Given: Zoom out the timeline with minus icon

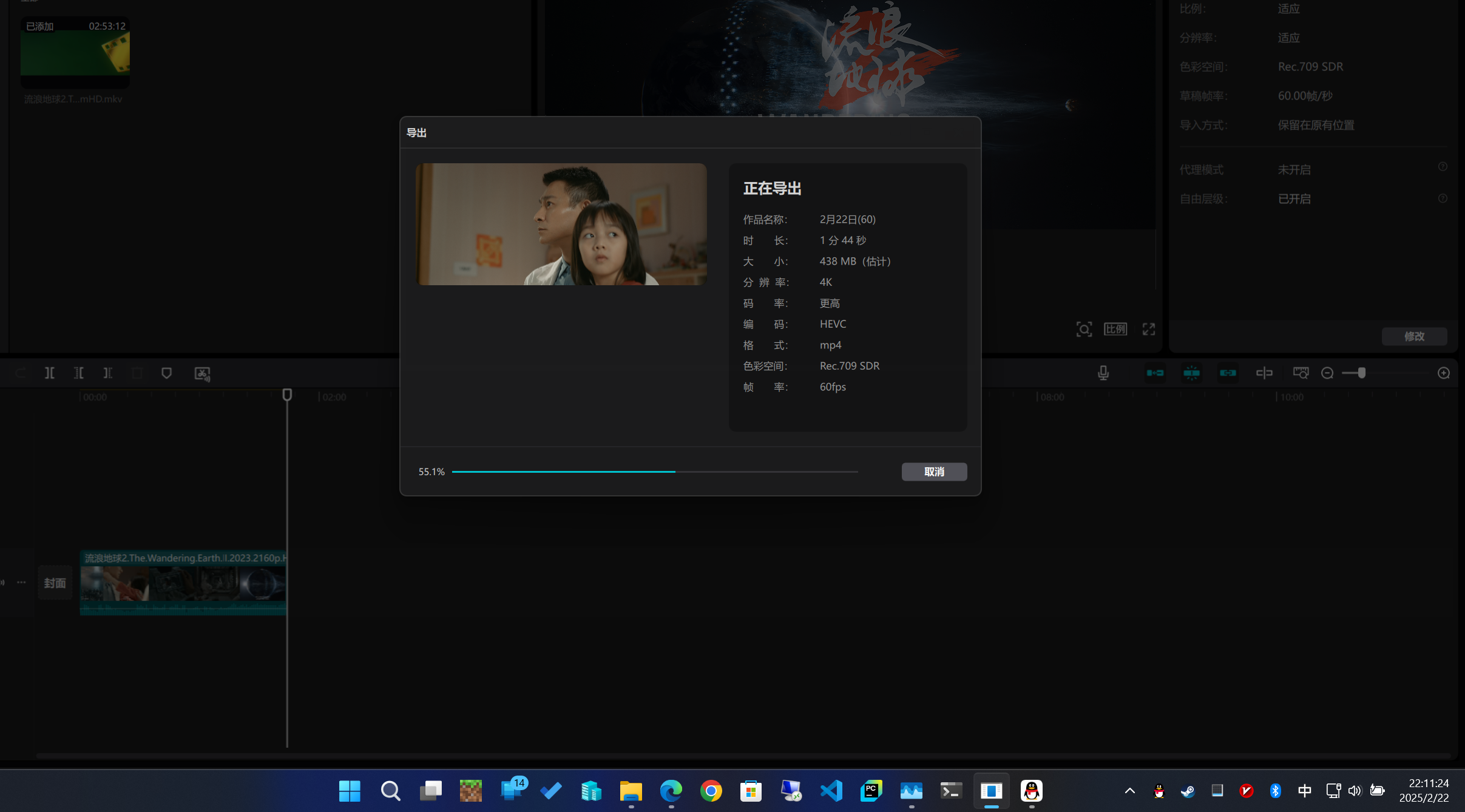Looking at the screenshot, I should [x=1327, y=373].
